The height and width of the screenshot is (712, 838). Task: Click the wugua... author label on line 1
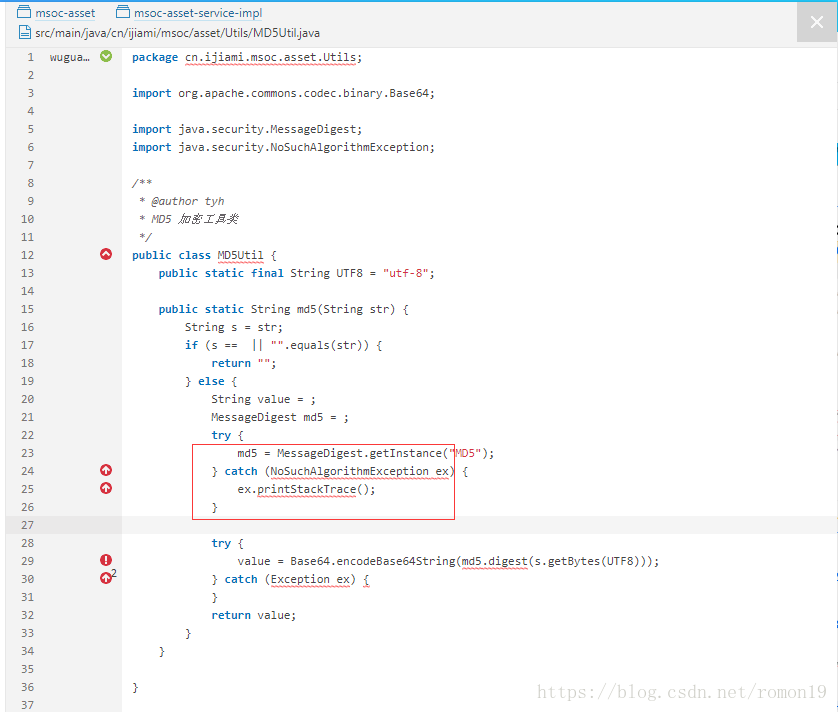click(69, 57)
